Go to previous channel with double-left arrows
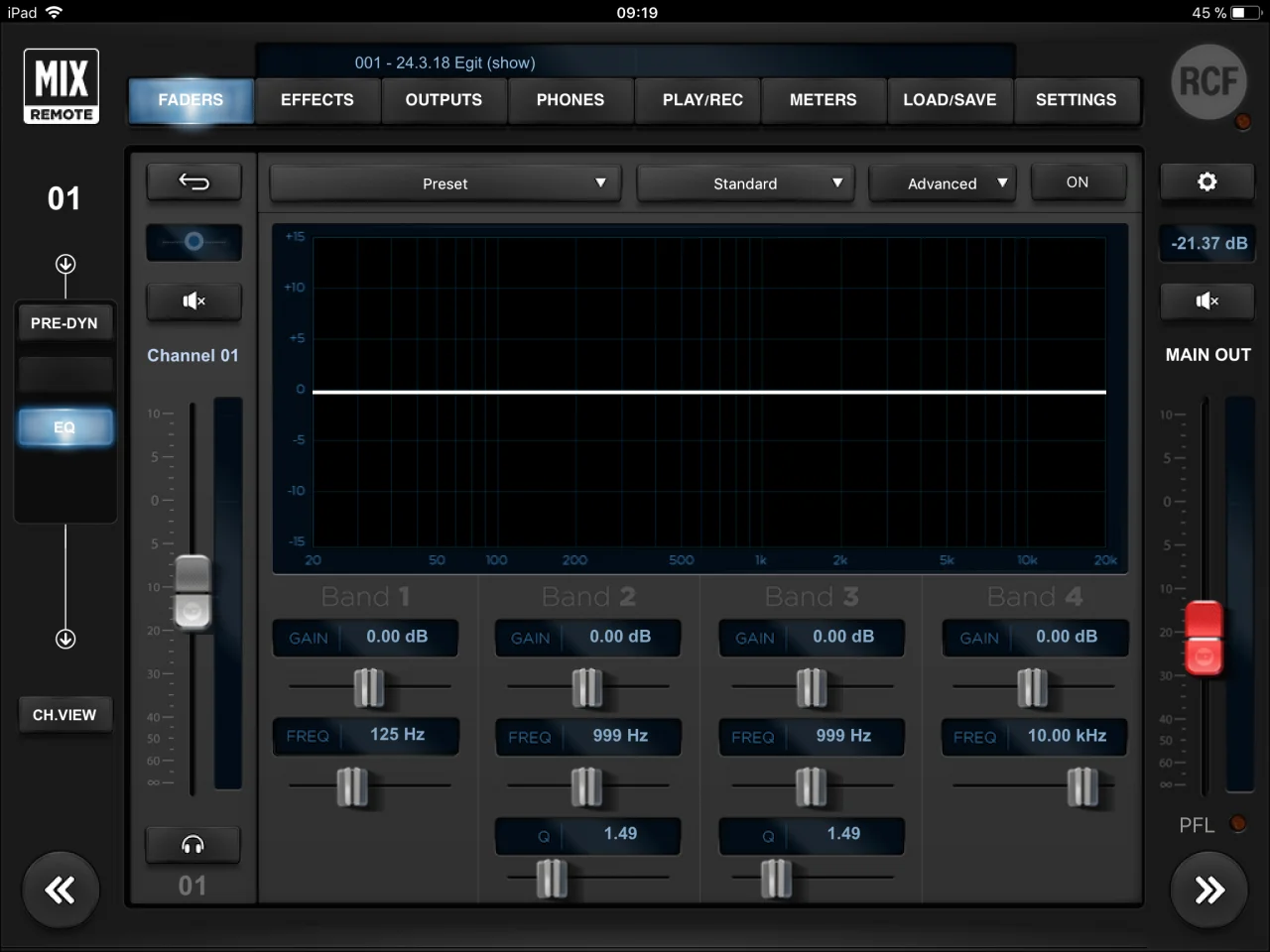 [x=61, y=890]
